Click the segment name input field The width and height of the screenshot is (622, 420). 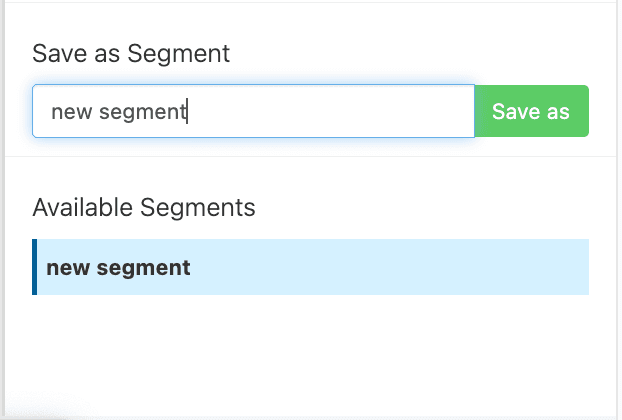[253, 111]
